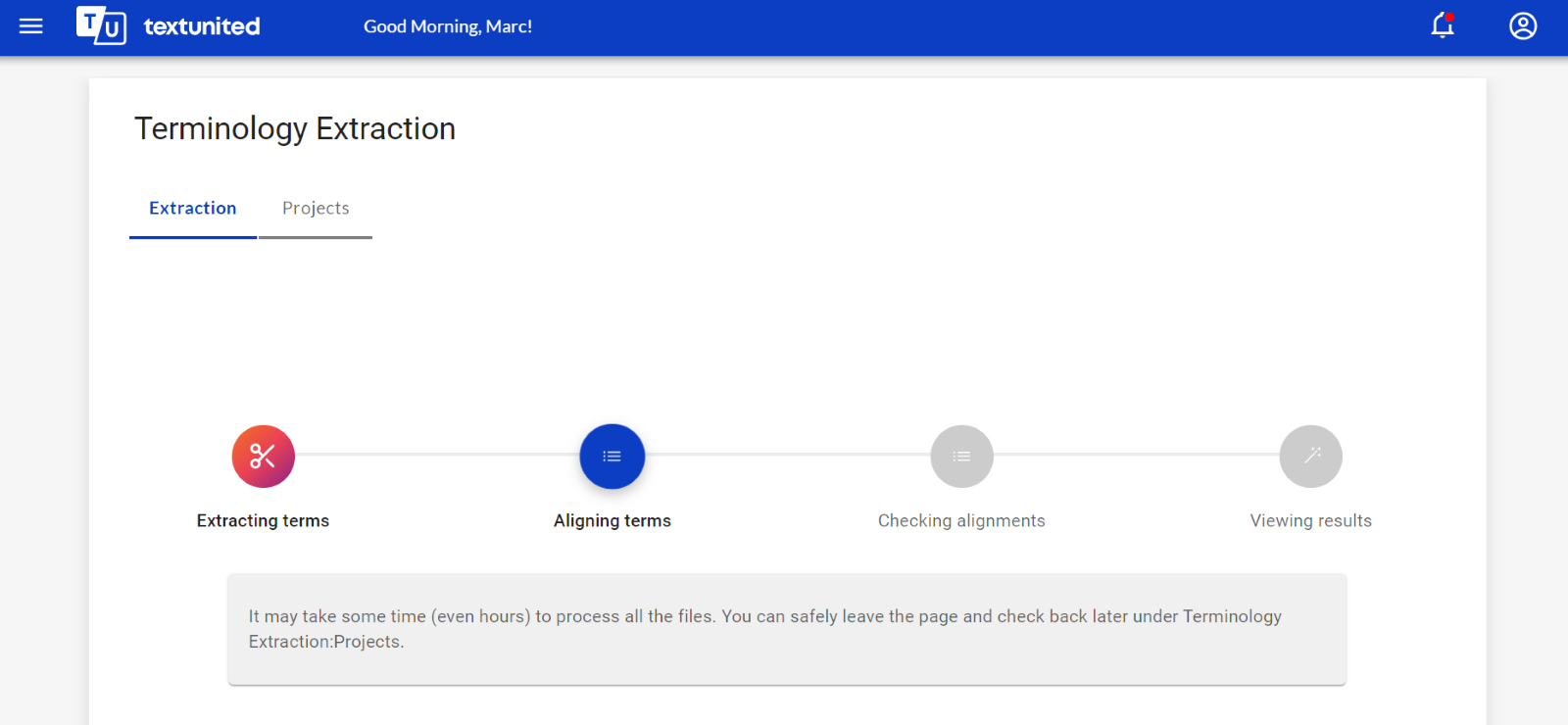
Task: Click the Terminology Extraction page heading
Action: pyautogui.click(x=295, y=129)
